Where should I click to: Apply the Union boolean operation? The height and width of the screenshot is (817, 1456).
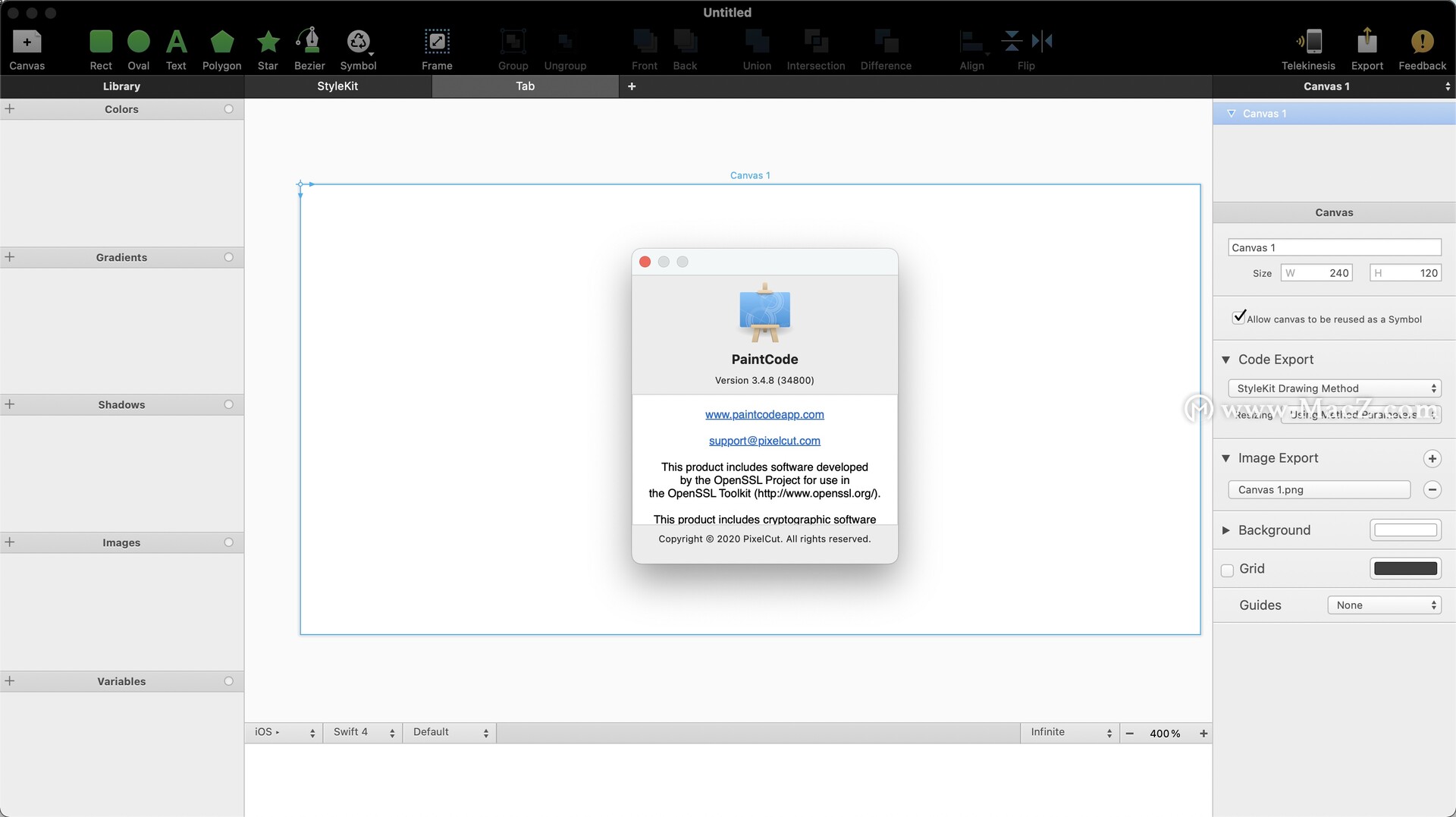757,49
